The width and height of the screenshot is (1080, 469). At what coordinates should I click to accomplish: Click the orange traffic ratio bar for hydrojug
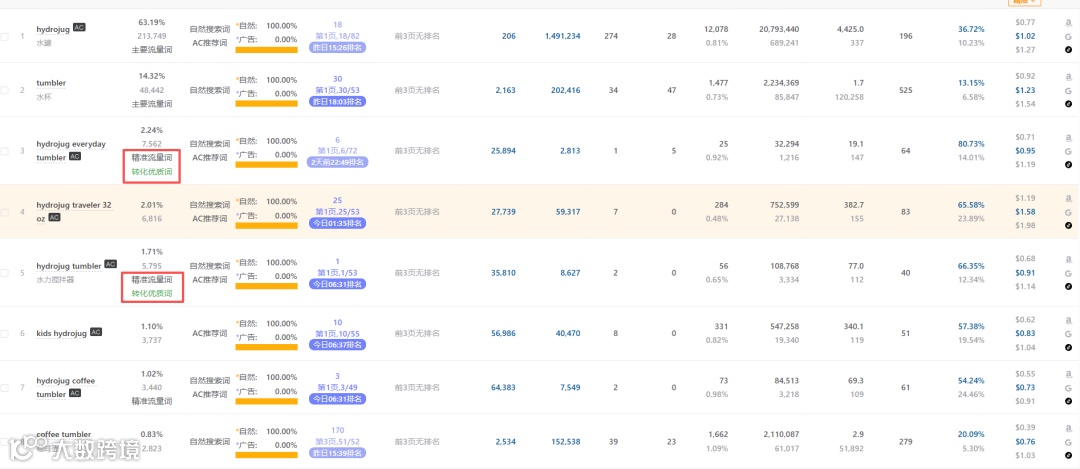(x=267, y=50)
